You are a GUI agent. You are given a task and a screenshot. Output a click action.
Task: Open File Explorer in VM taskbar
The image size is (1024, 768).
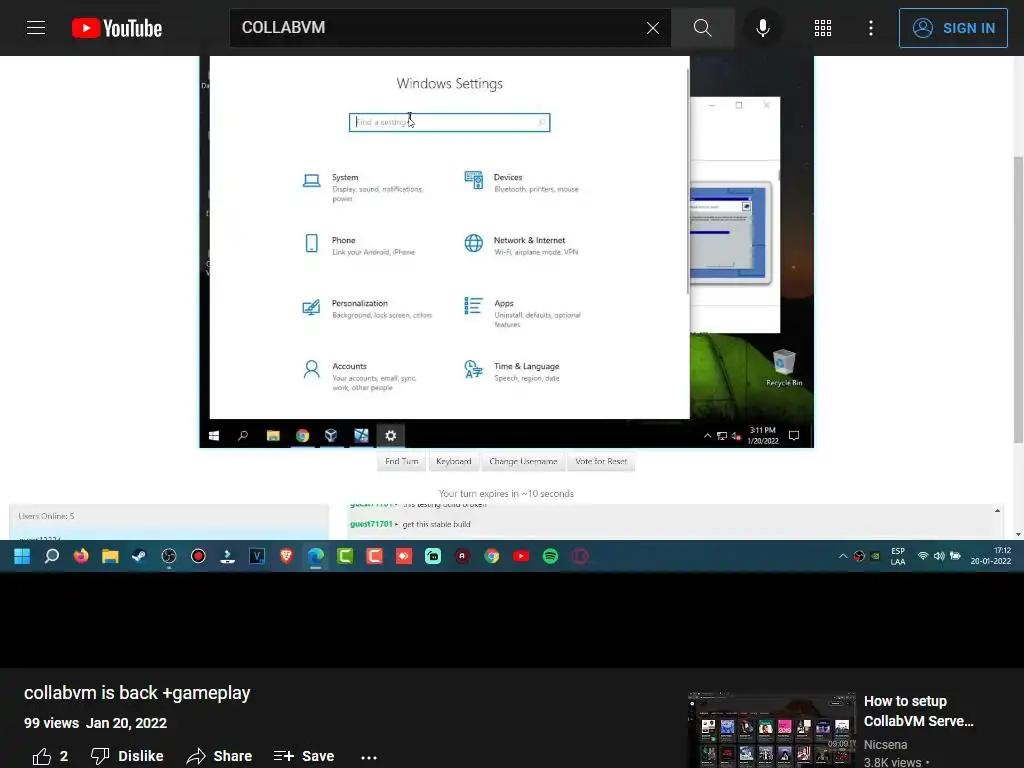pos(273,436)
